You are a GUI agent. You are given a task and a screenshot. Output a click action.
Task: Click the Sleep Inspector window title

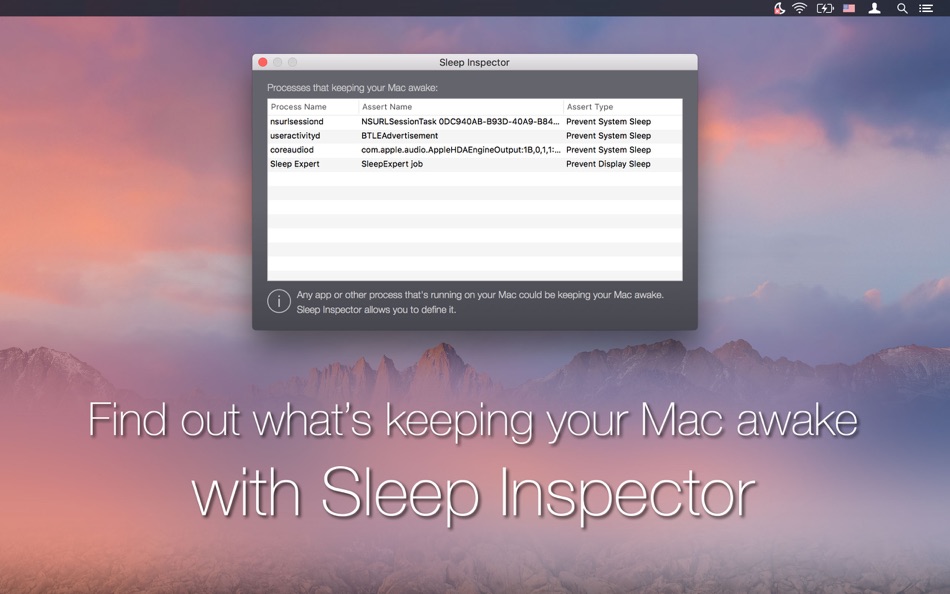click(474, 62)
